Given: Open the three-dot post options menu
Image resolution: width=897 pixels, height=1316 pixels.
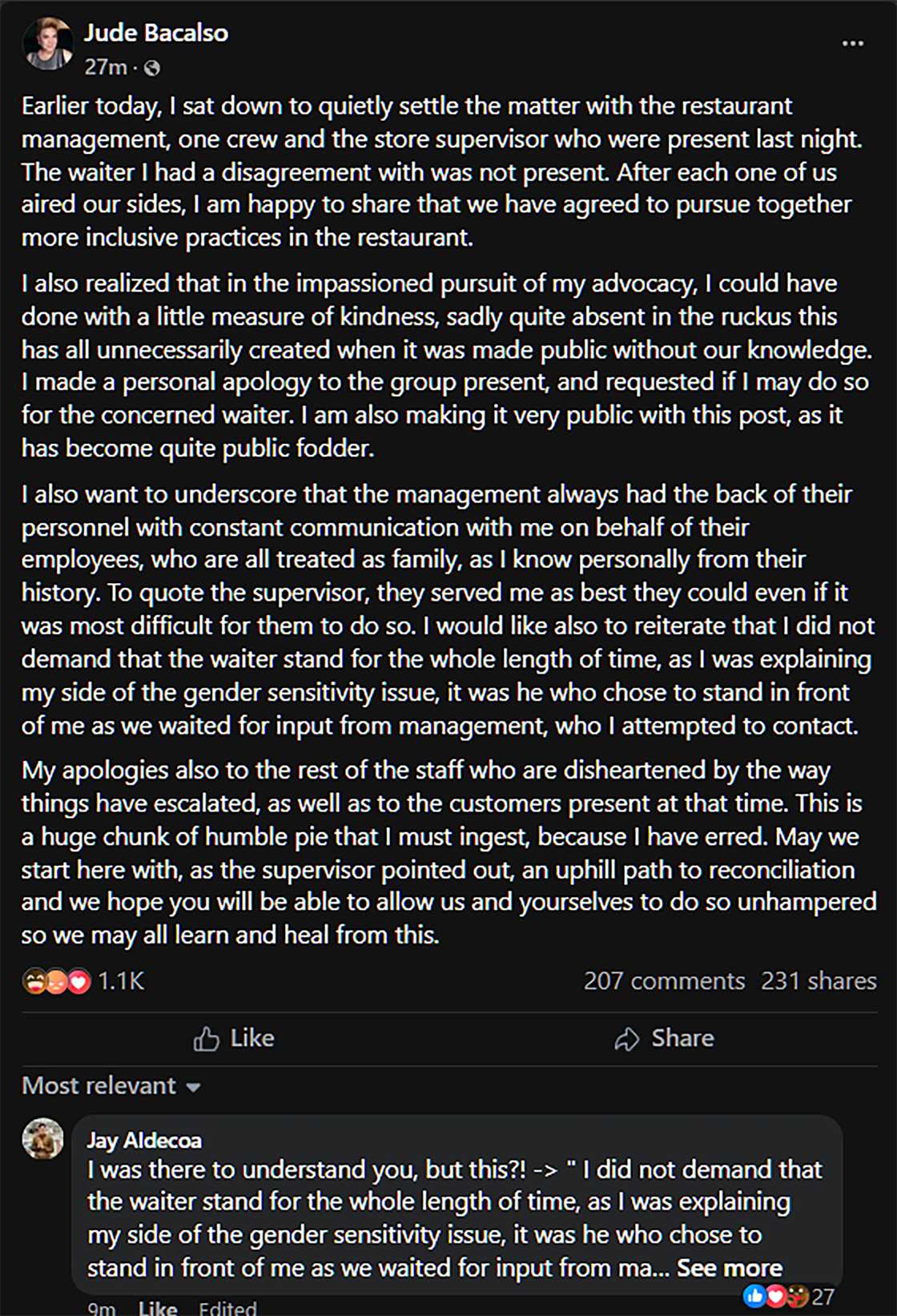Looking at the screenshot, I should (x=853, y=43).
